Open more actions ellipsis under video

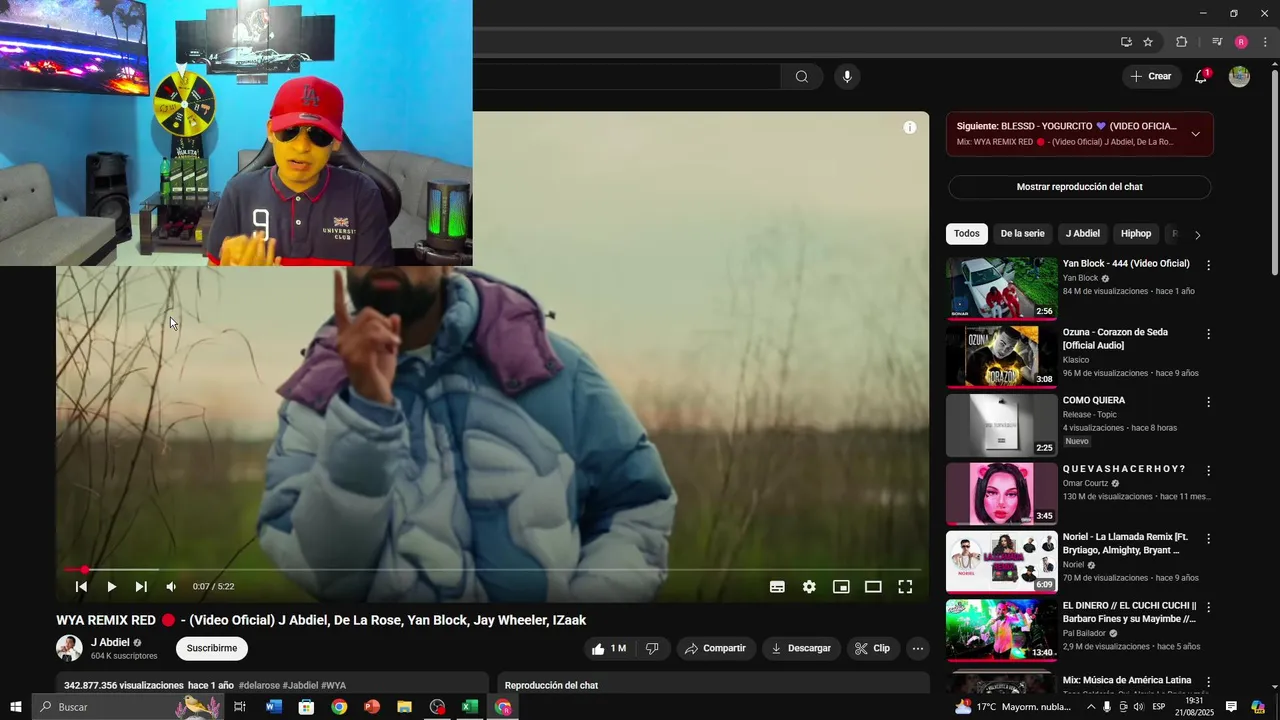coord(918,648)
